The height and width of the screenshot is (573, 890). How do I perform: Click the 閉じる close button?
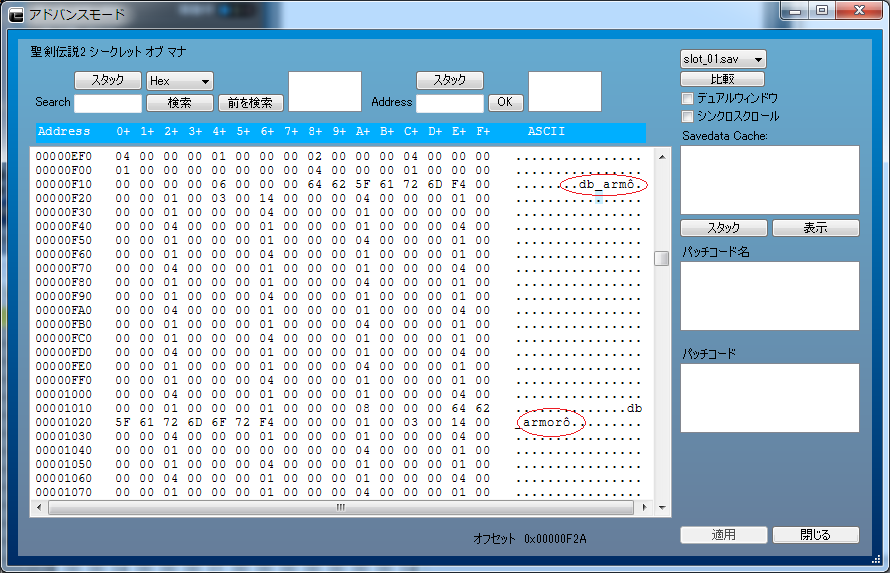click(x=815, y=535)
